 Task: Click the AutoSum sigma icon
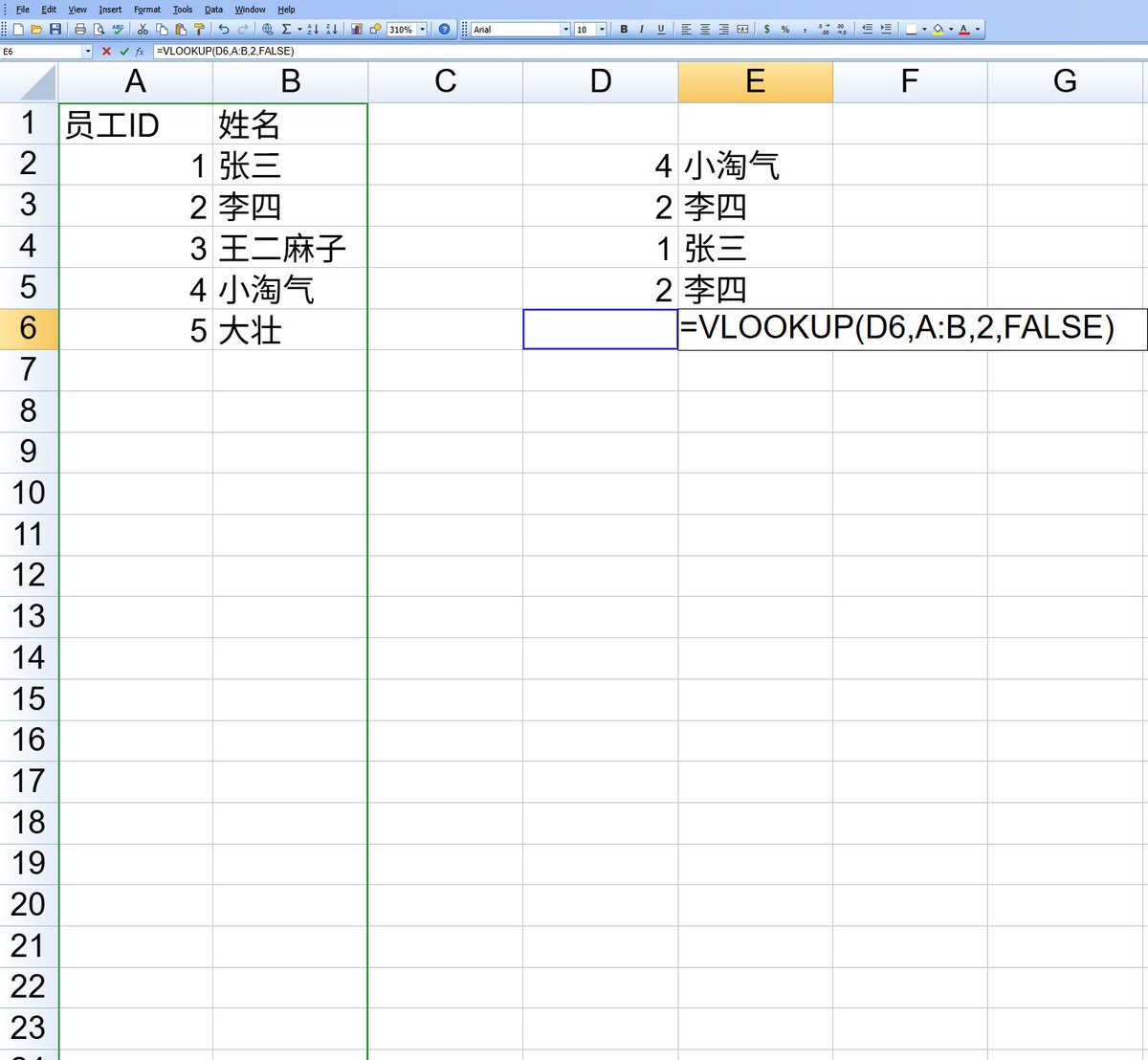point(286,30)
